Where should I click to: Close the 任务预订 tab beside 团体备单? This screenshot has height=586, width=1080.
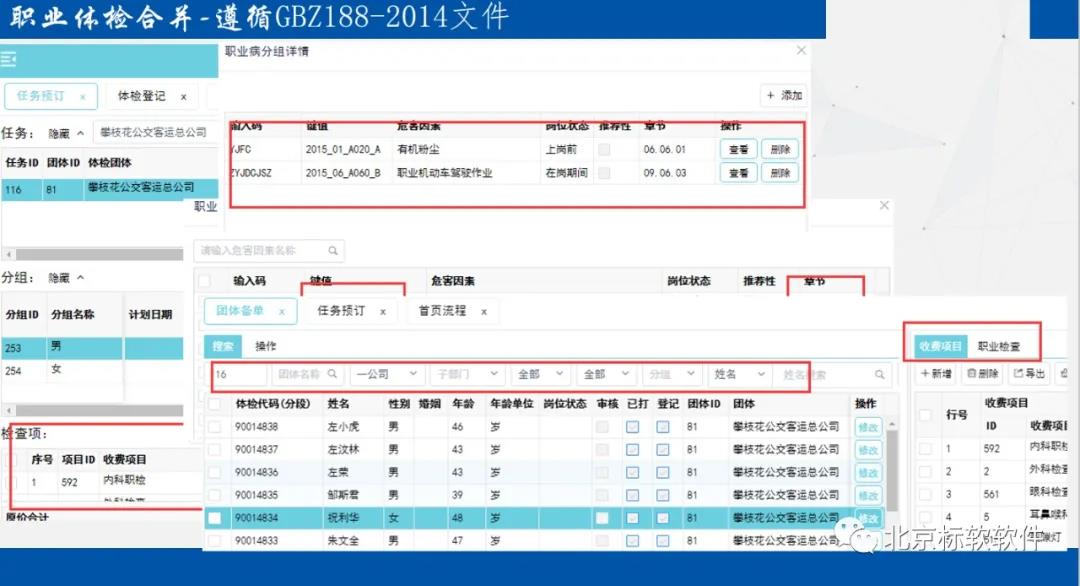383,312
